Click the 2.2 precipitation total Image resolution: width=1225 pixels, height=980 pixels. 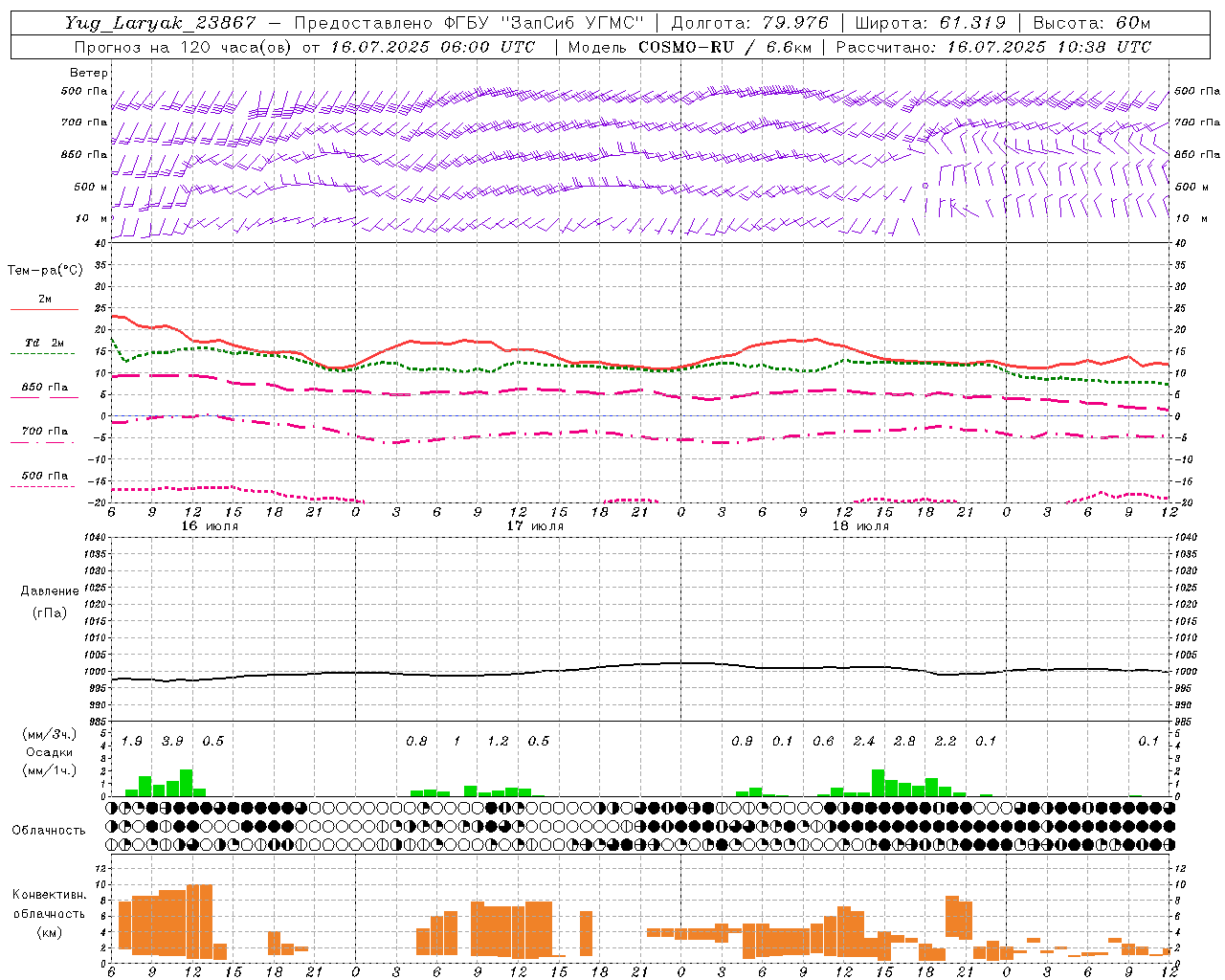[946, 742]
